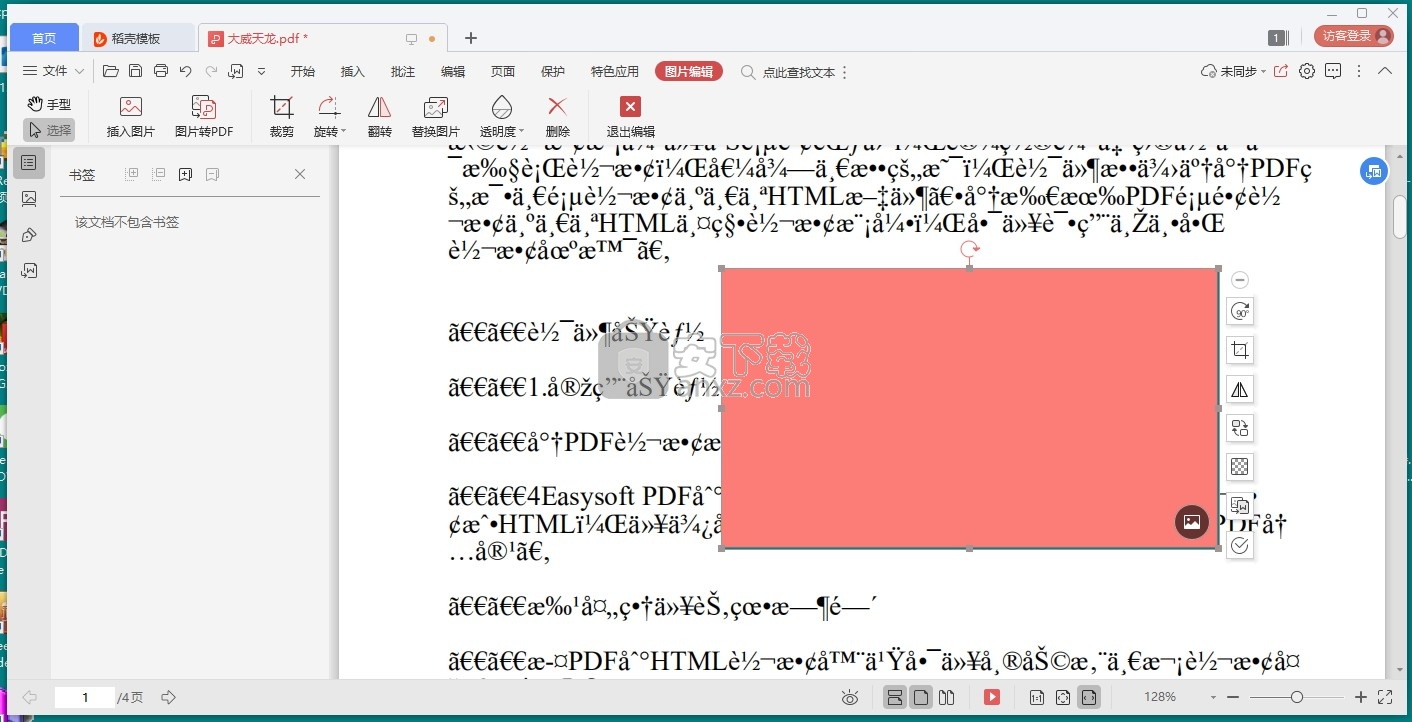
Task: Click the rotate 90° button beside image
Action: point(1240,312)
